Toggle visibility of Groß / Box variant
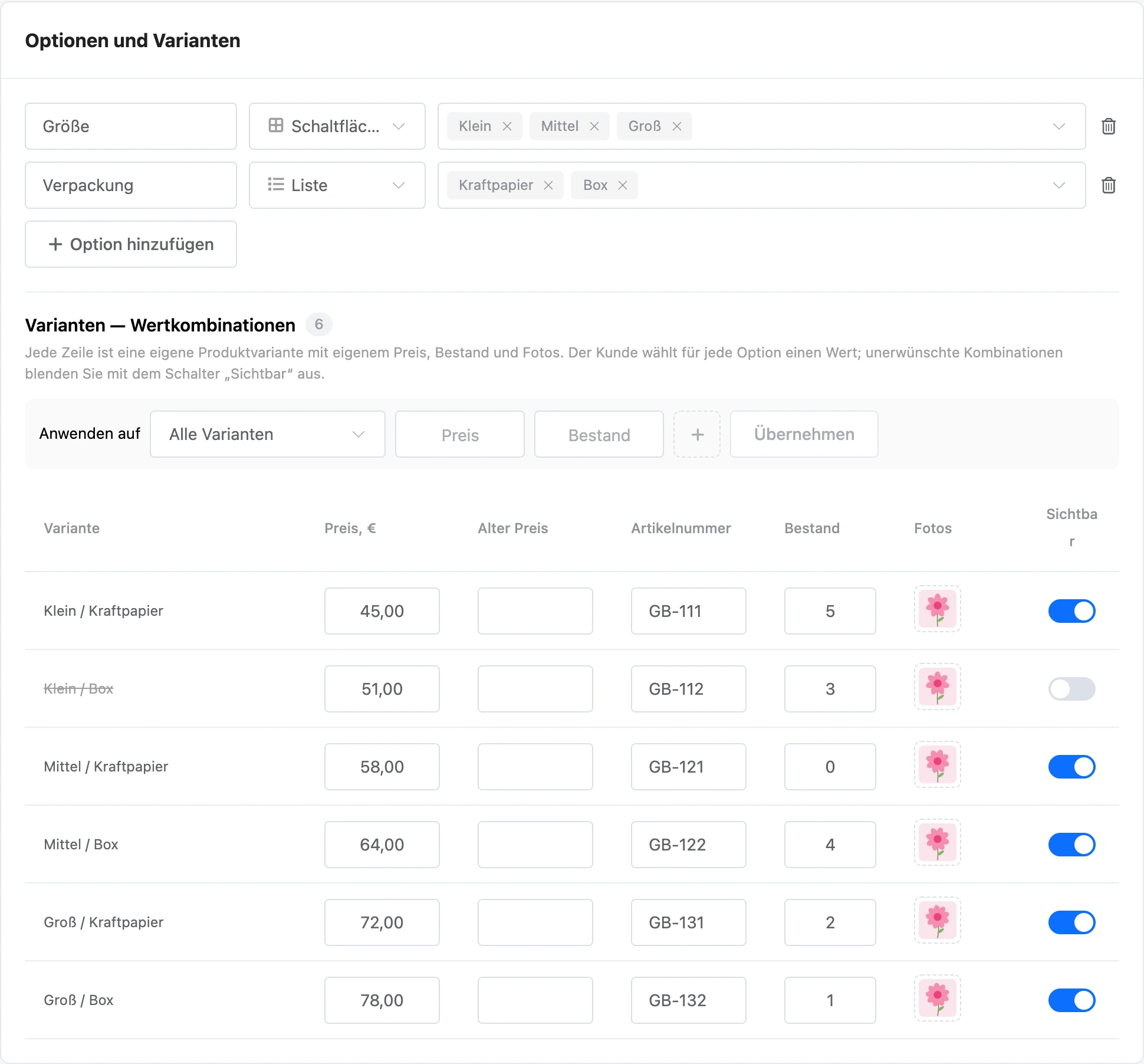1144x1064 pixels. tap(1071, 1000)
